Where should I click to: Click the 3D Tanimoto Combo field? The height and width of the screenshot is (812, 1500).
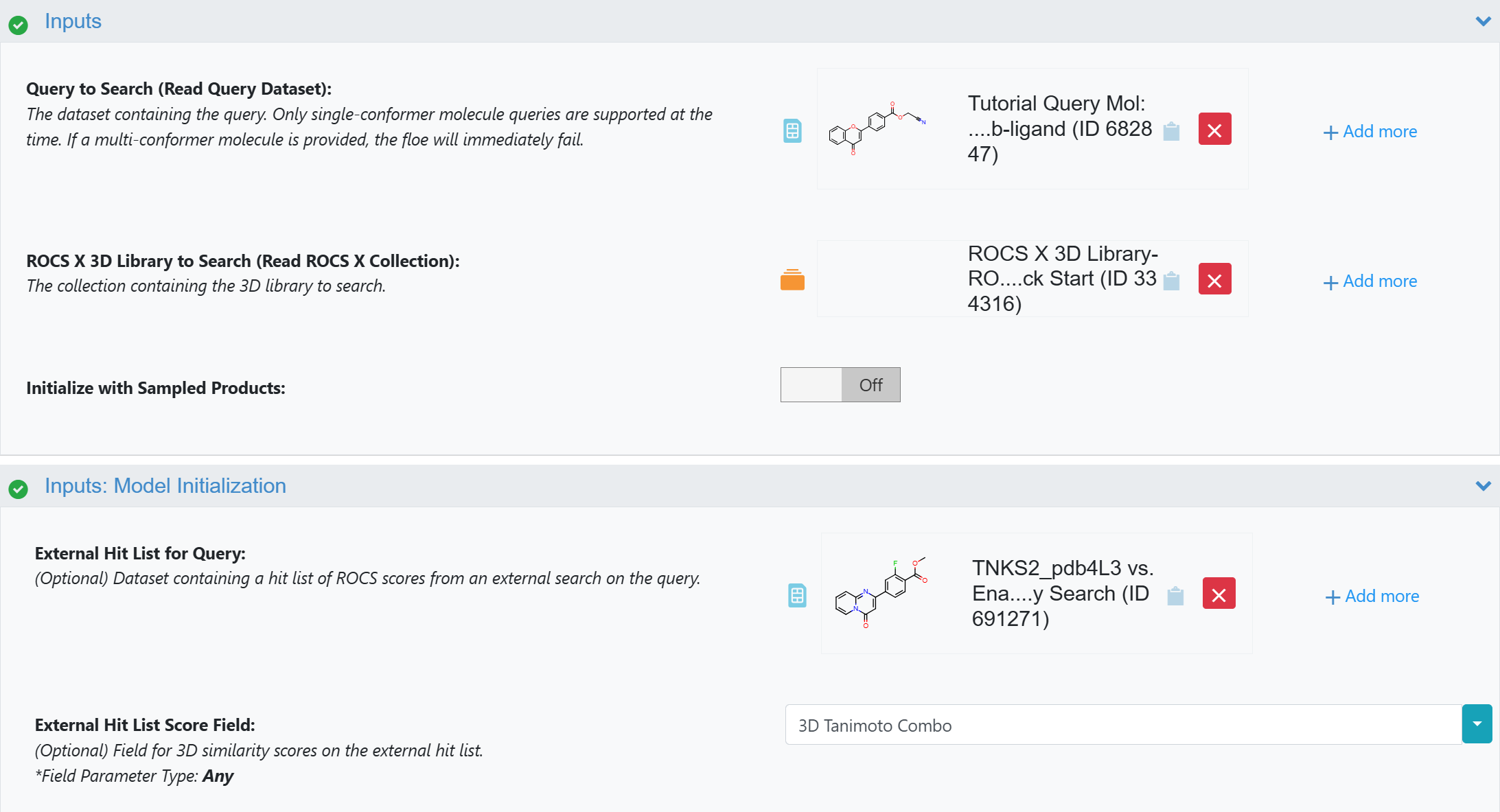1123,725
